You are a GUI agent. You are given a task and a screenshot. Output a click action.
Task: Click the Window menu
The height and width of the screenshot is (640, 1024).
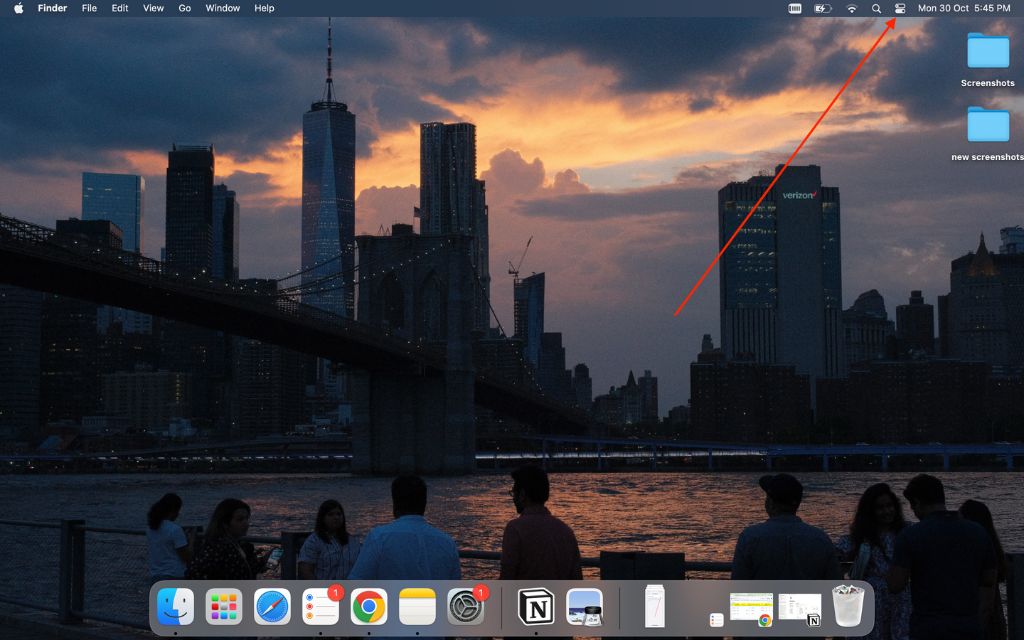click(222, 8)
